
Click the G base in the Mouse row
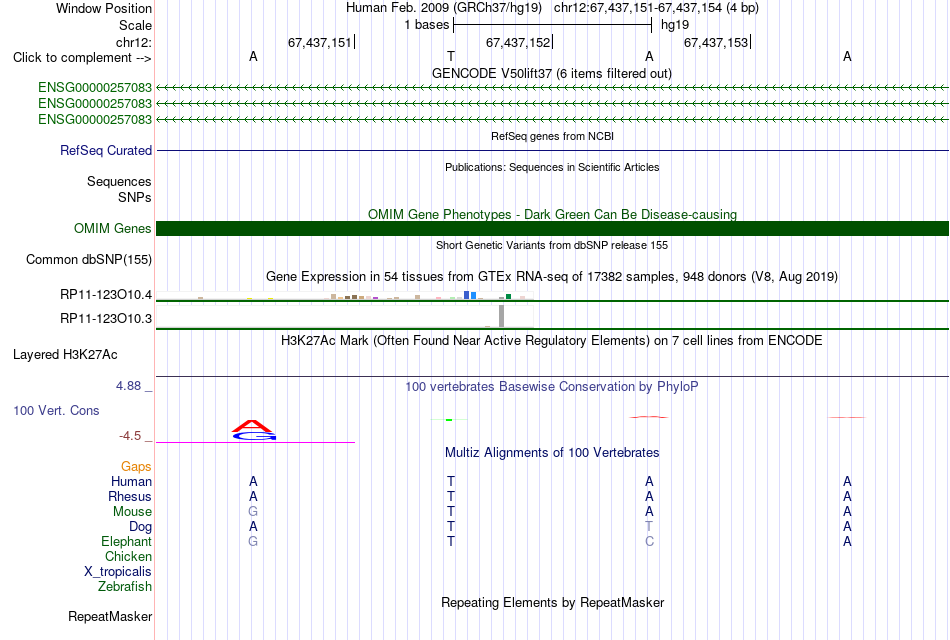pos(253,512)
